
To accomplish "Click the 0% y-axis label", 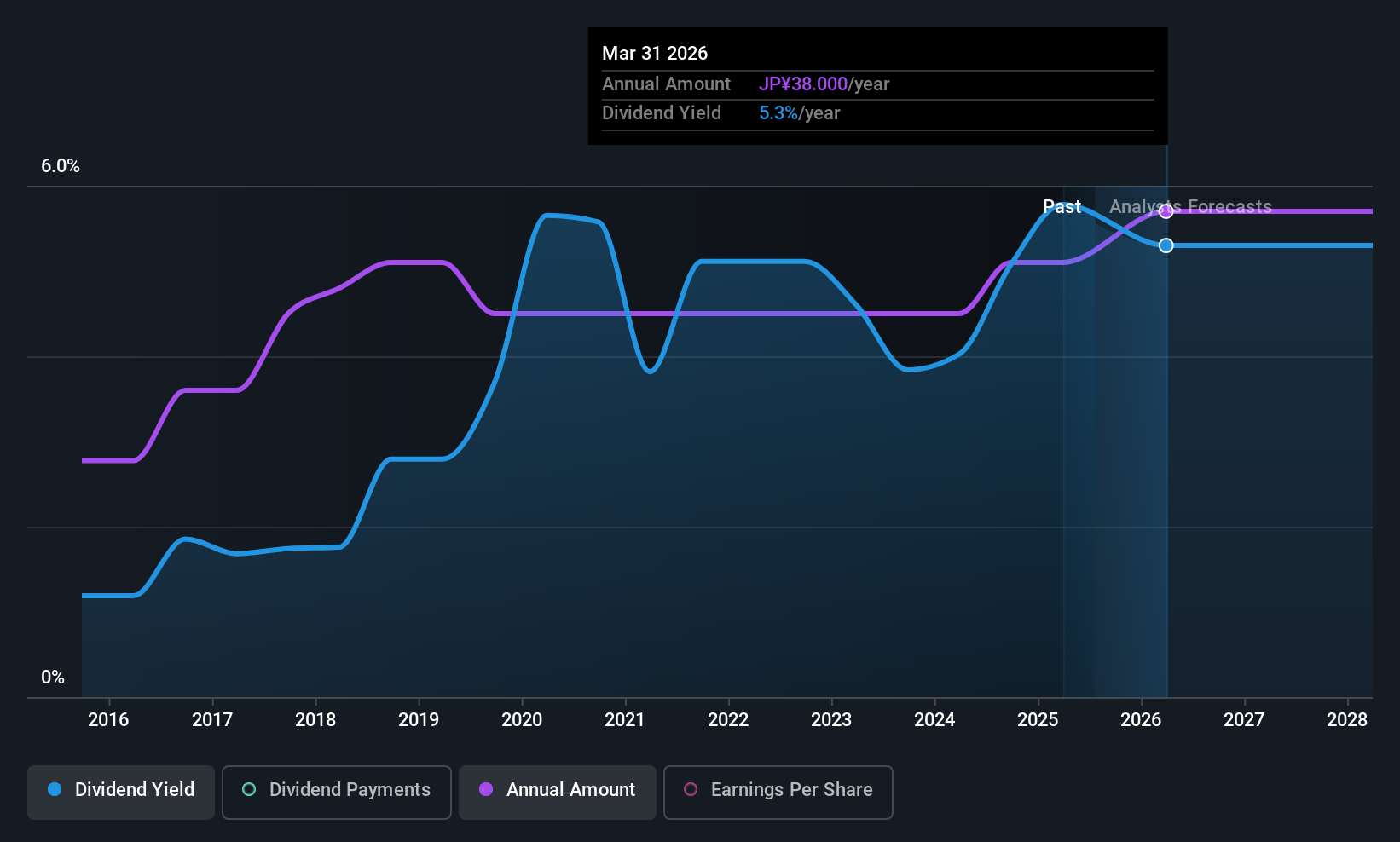I will (53, 678).
